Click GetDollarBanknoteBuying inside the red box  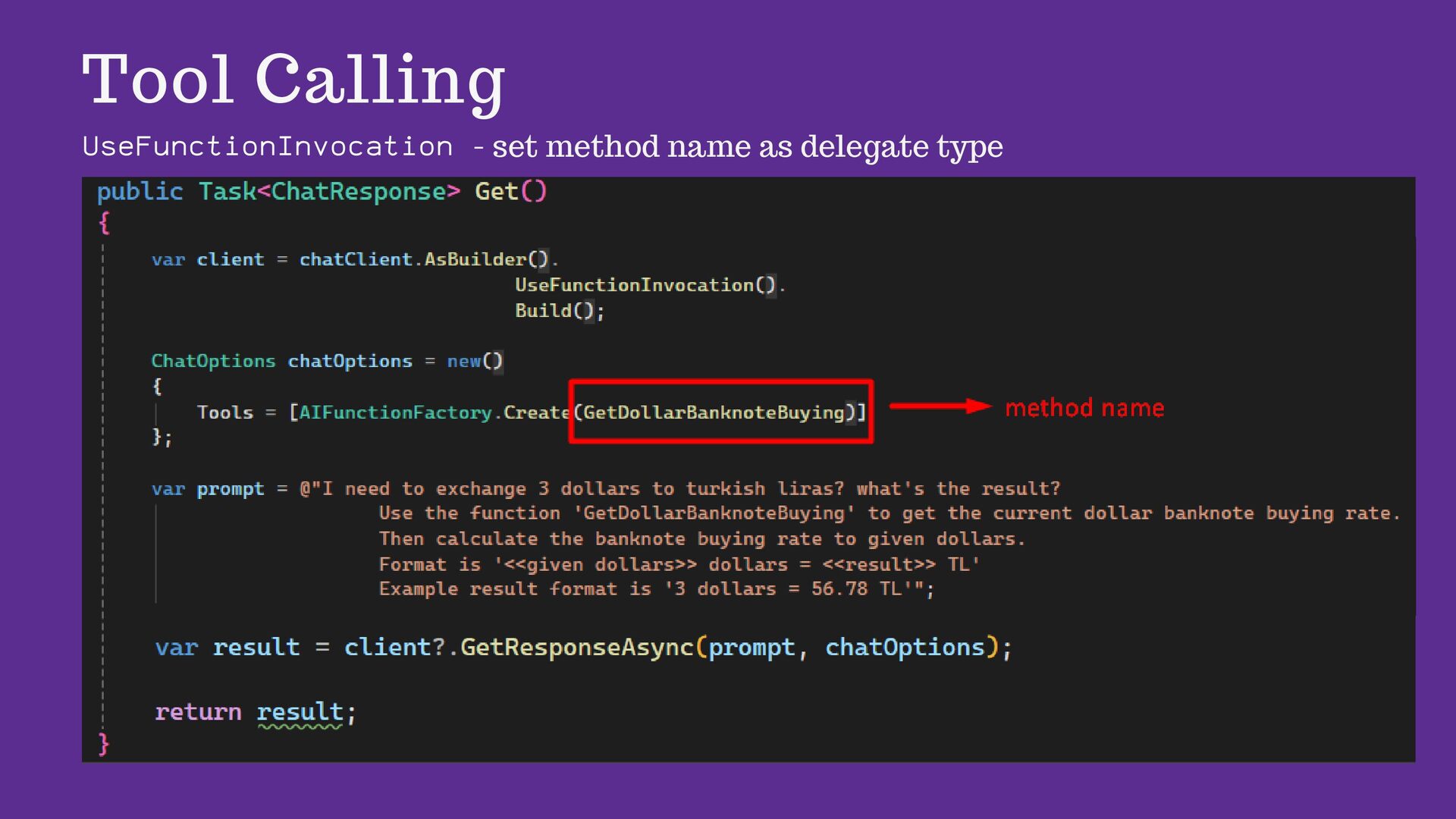[x=713, y=413]
